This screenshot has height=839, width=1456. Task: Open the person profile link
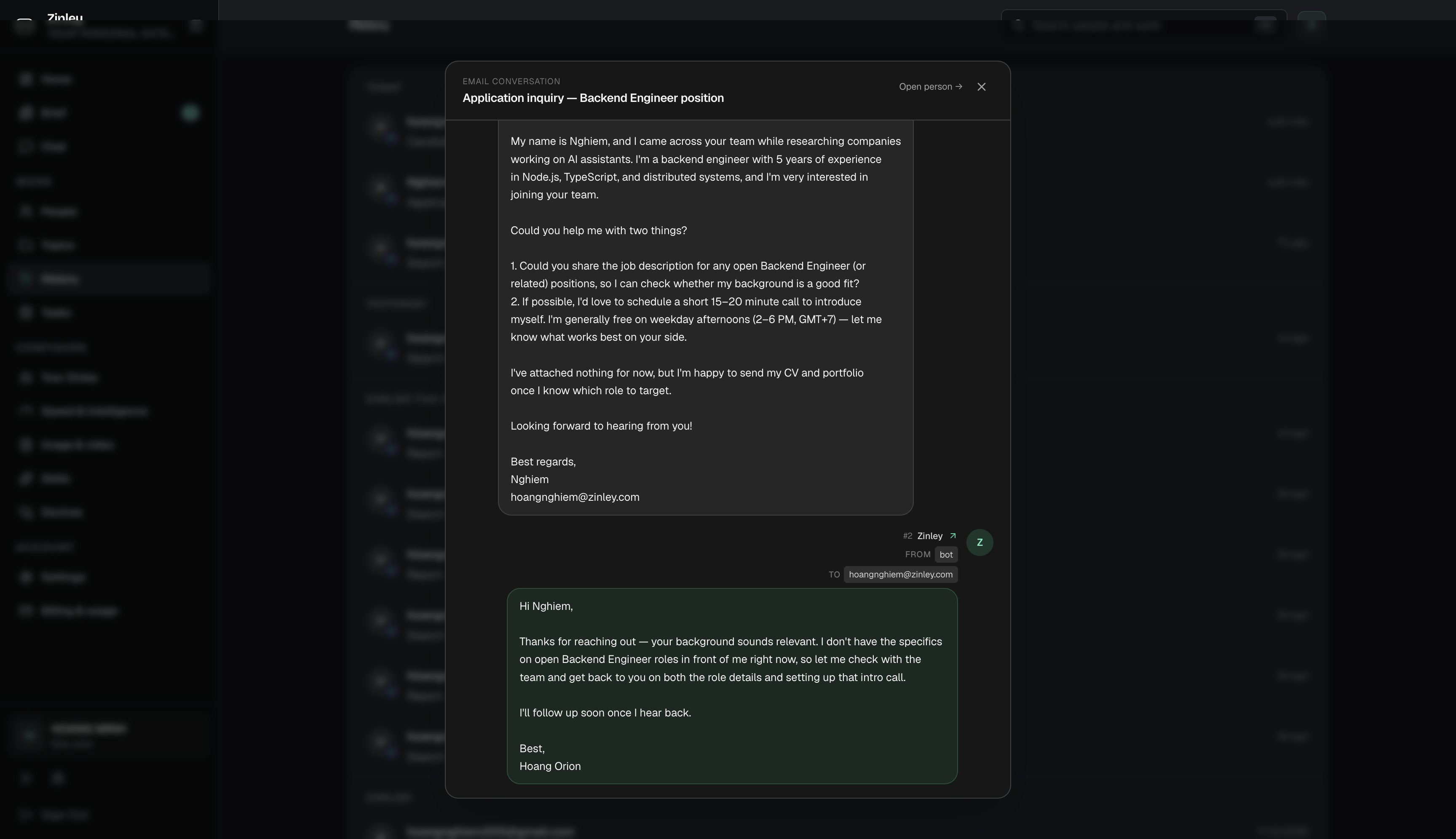(930, 86)
